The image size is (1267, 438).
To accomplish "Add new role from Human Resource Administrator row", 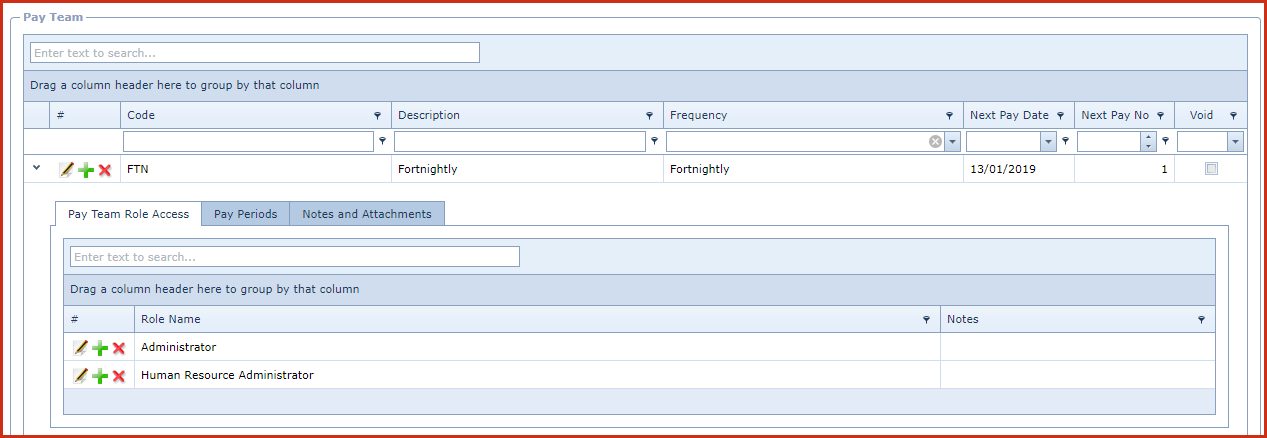I will click(x=100, y=376).
